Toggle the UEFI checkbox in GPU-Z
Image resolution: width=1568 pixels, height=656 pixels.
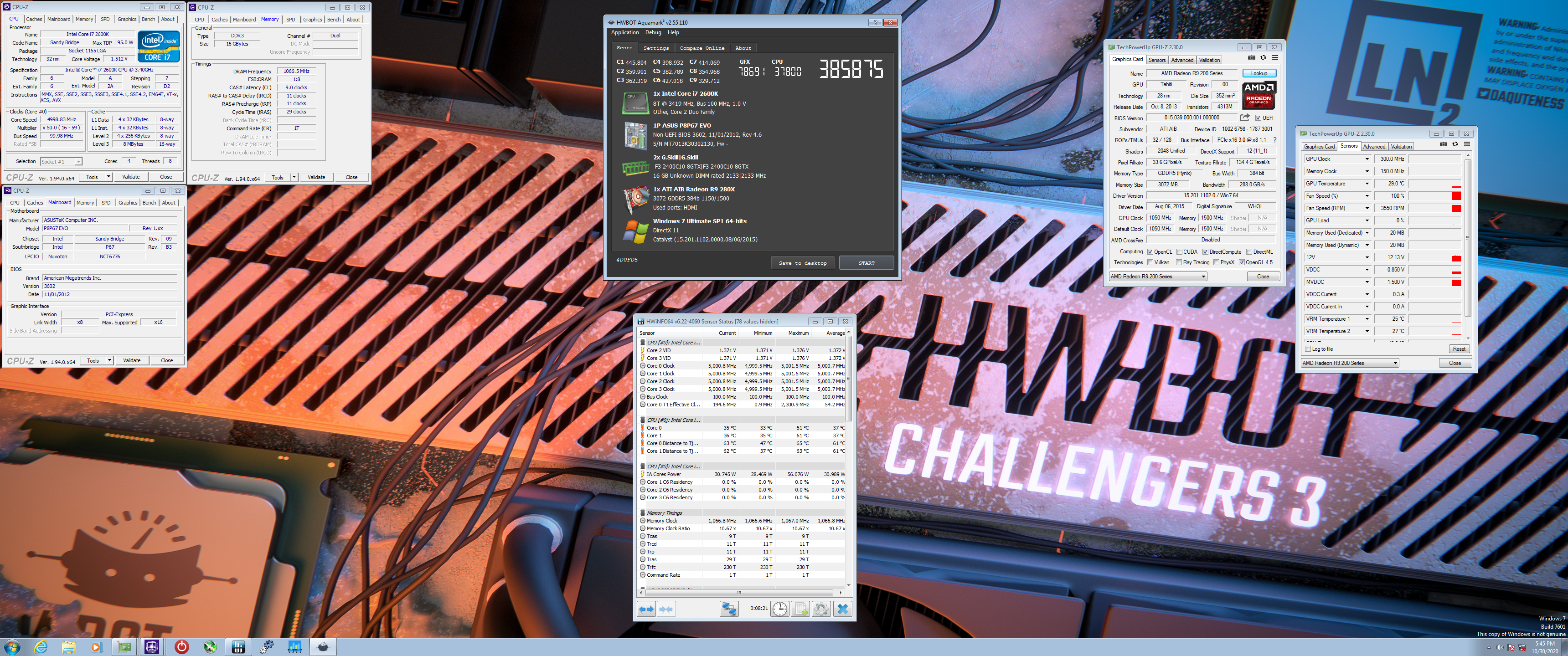point(1258,118)
